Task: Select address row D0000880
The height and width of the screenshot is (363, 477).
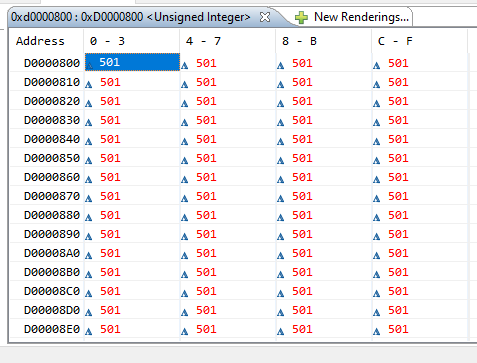Action: [52, 215]
